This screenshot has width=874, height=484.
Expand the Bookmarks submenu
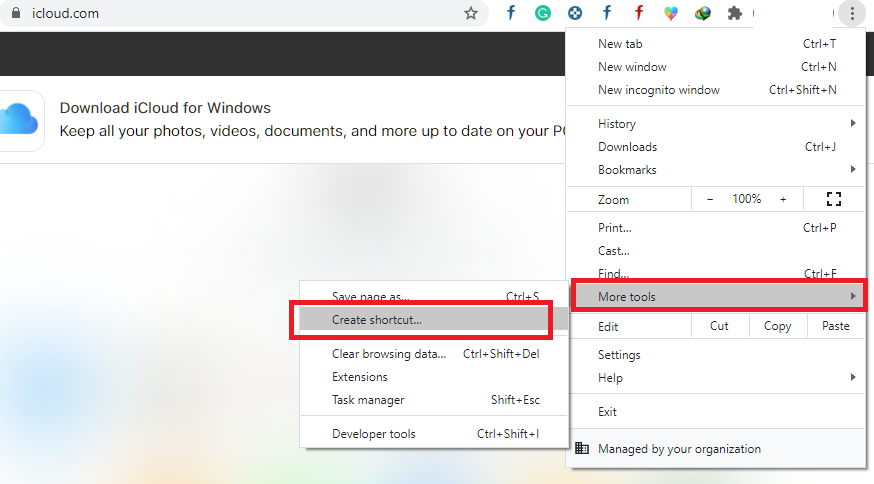pyautogui.click(x=715, y=170)
